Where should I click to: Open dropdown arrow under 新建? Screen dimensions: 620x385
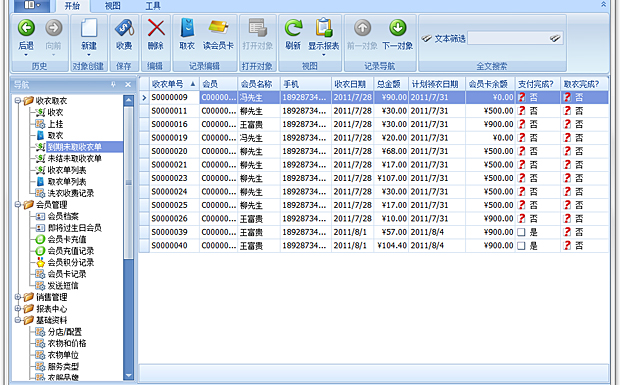coord(89,55)
